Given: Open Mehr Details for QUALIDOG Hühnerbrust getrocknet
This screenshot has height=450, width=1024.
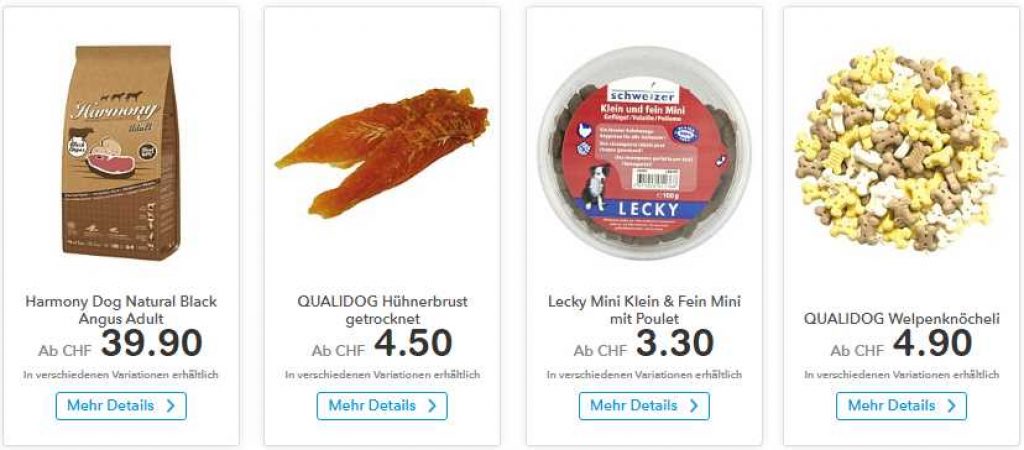Looking at the screenshot, I should click(382, 406).
